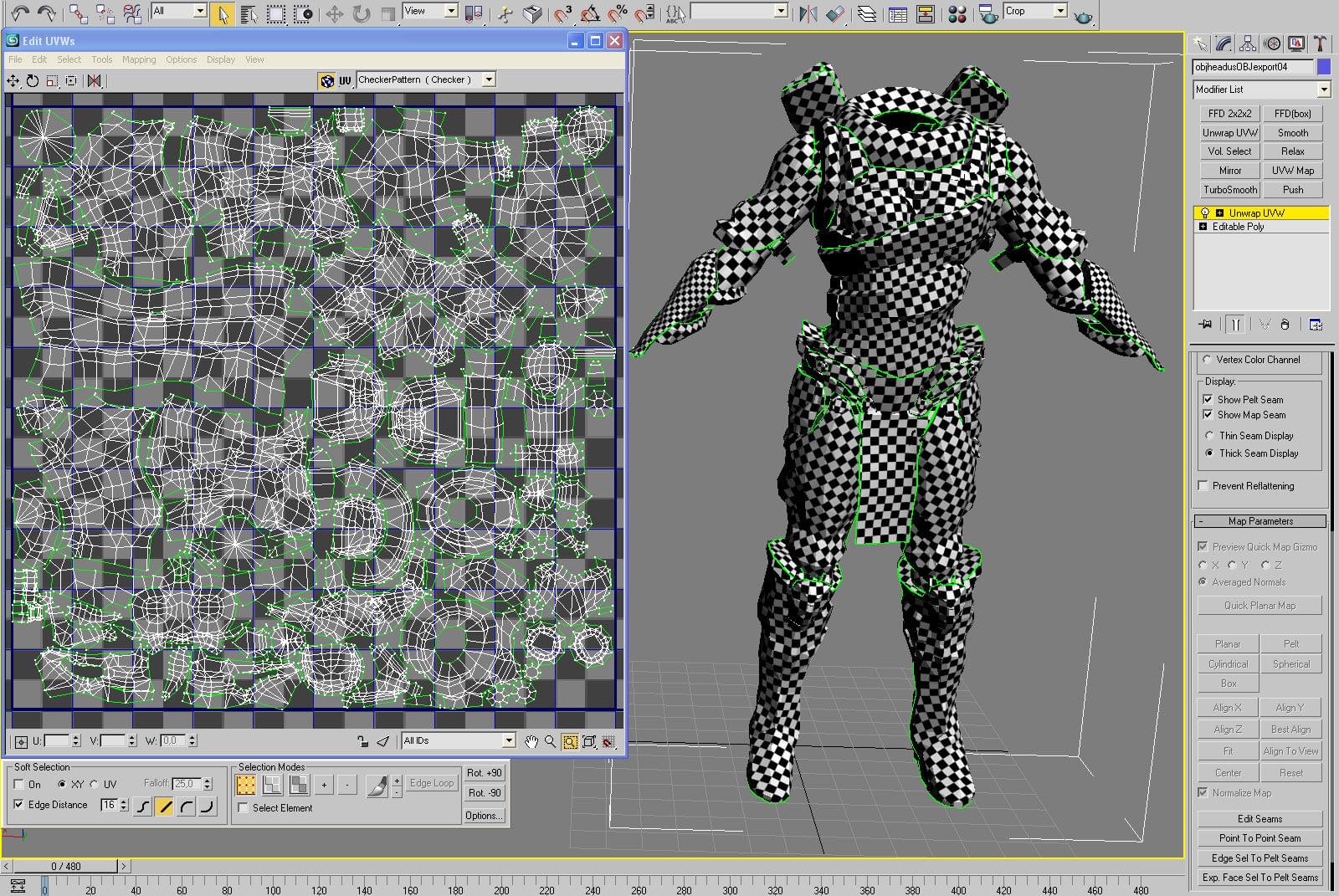
Task: Choose the Select and Move tool
Action: [334, 14]
